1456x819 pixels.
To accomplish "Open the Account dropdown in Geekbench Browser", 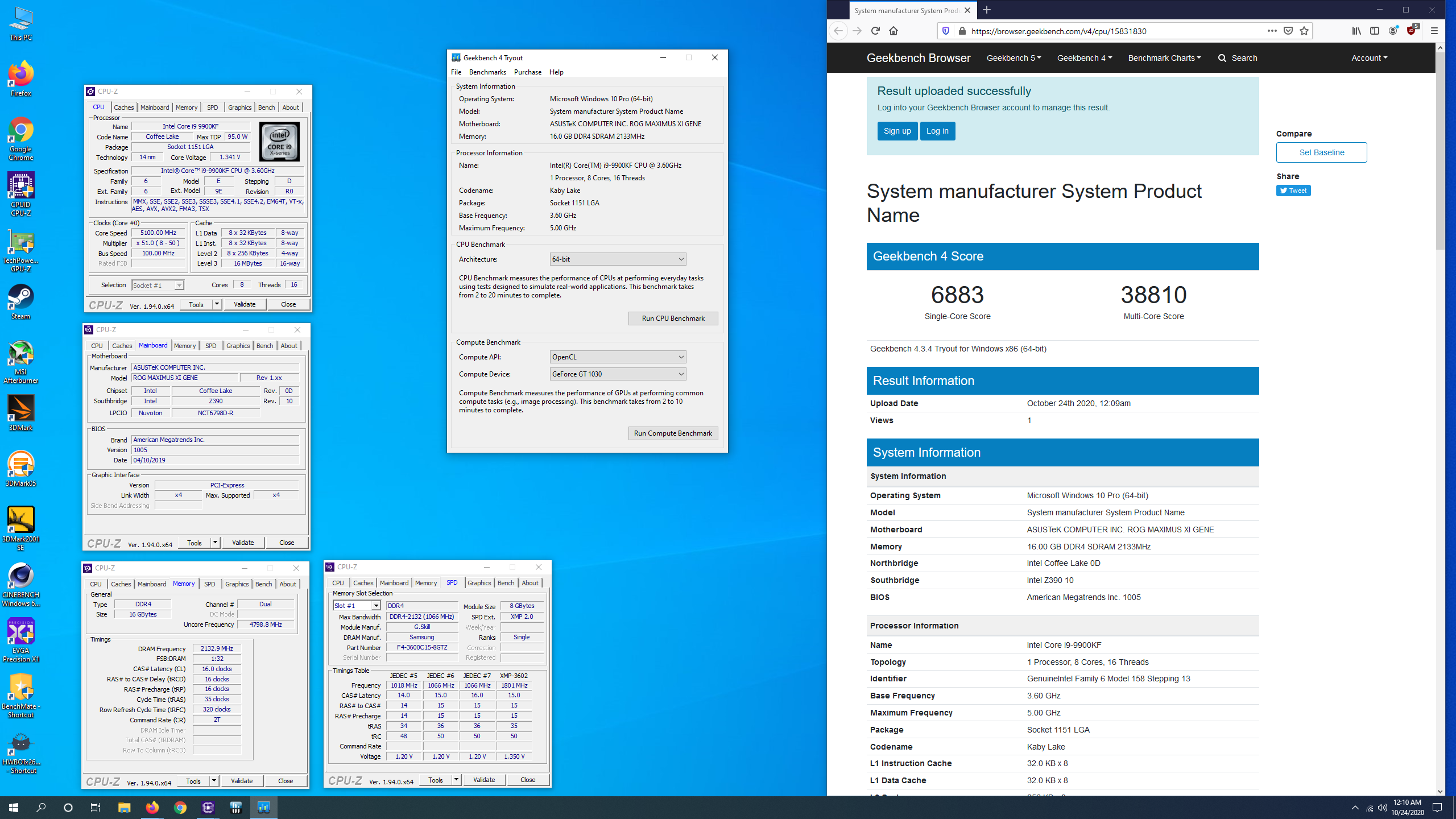I will pos(1369,58).
